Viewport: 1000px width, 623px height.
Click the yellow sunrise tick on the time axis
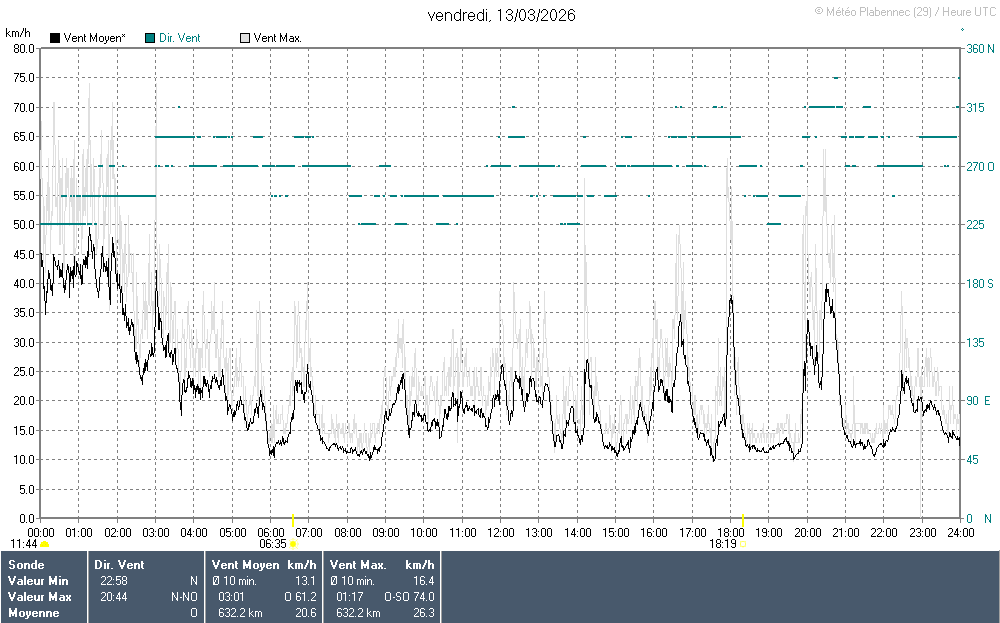(292, 519)
